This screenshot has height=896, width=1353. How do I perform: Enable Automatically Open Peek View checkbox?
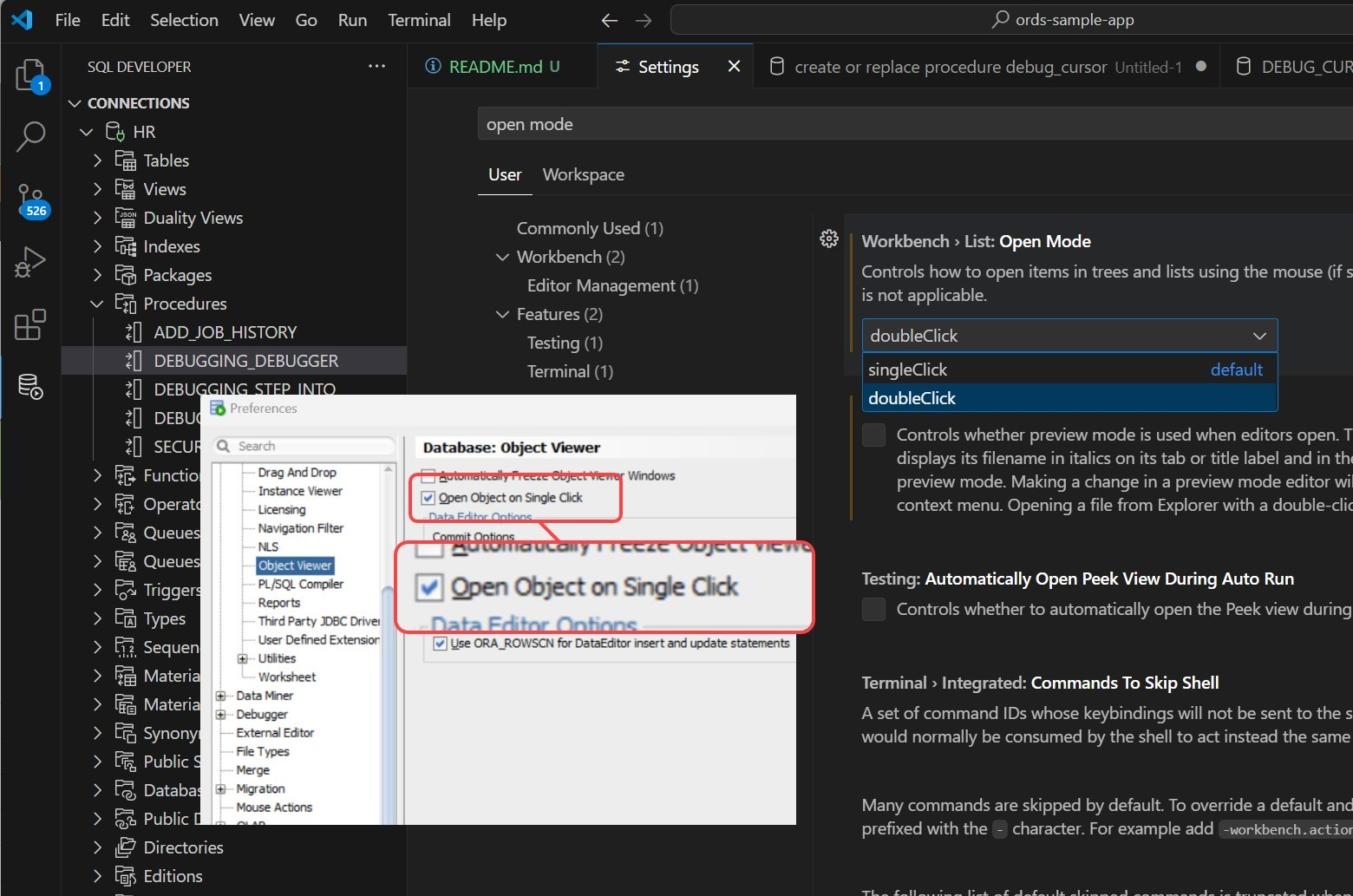(x=873, y=609)
